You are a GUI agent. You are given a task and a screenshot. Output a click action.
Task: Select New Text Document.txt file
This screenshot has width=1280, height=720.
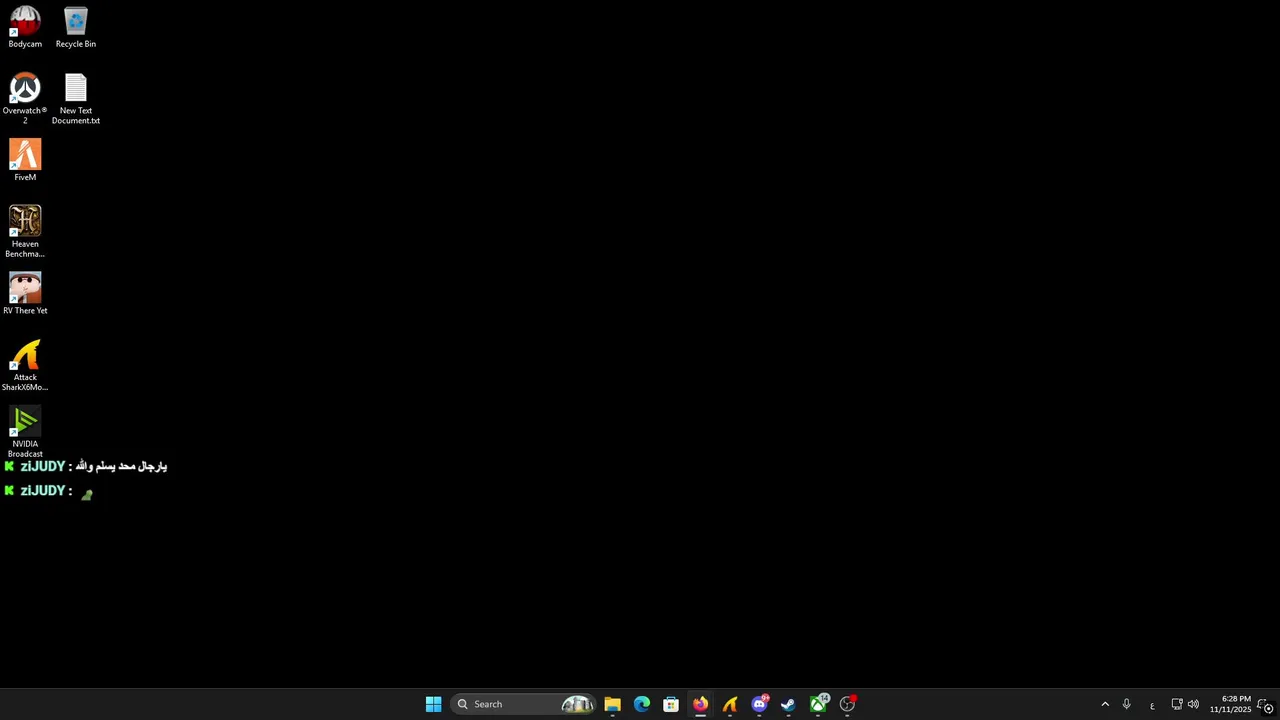(x=76, y=98)
